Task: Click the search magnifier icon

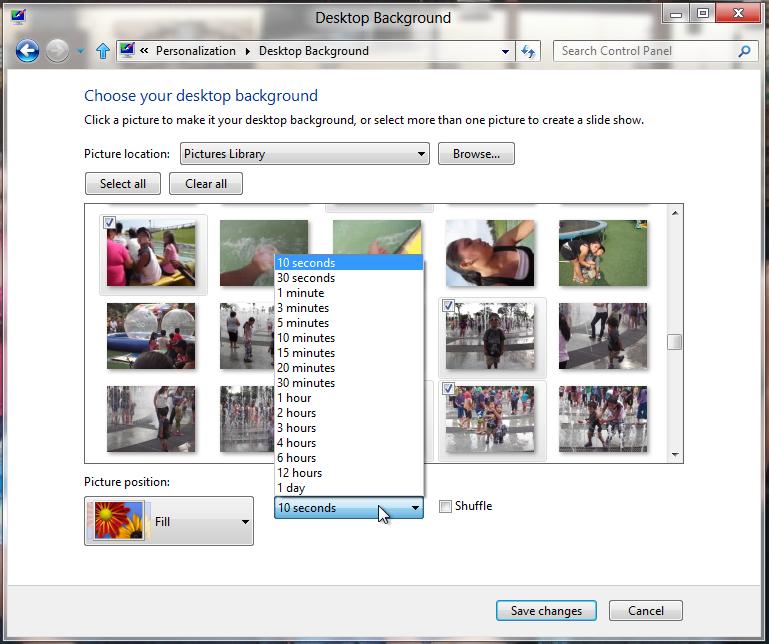Action: click(x=744, y=51)
